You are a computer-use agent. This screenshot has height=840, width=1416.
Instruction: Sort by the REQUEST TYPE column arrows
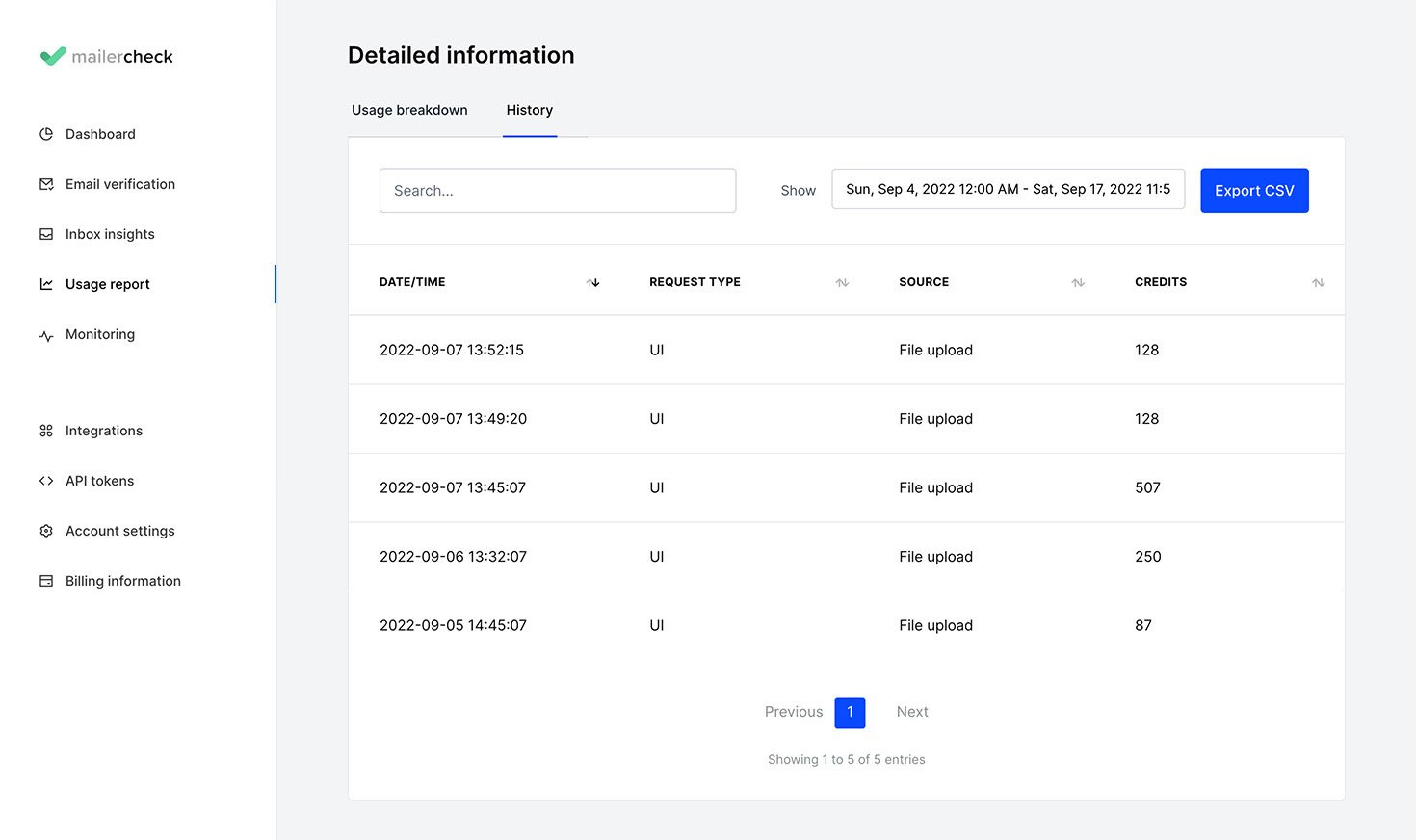coord(842,282)
